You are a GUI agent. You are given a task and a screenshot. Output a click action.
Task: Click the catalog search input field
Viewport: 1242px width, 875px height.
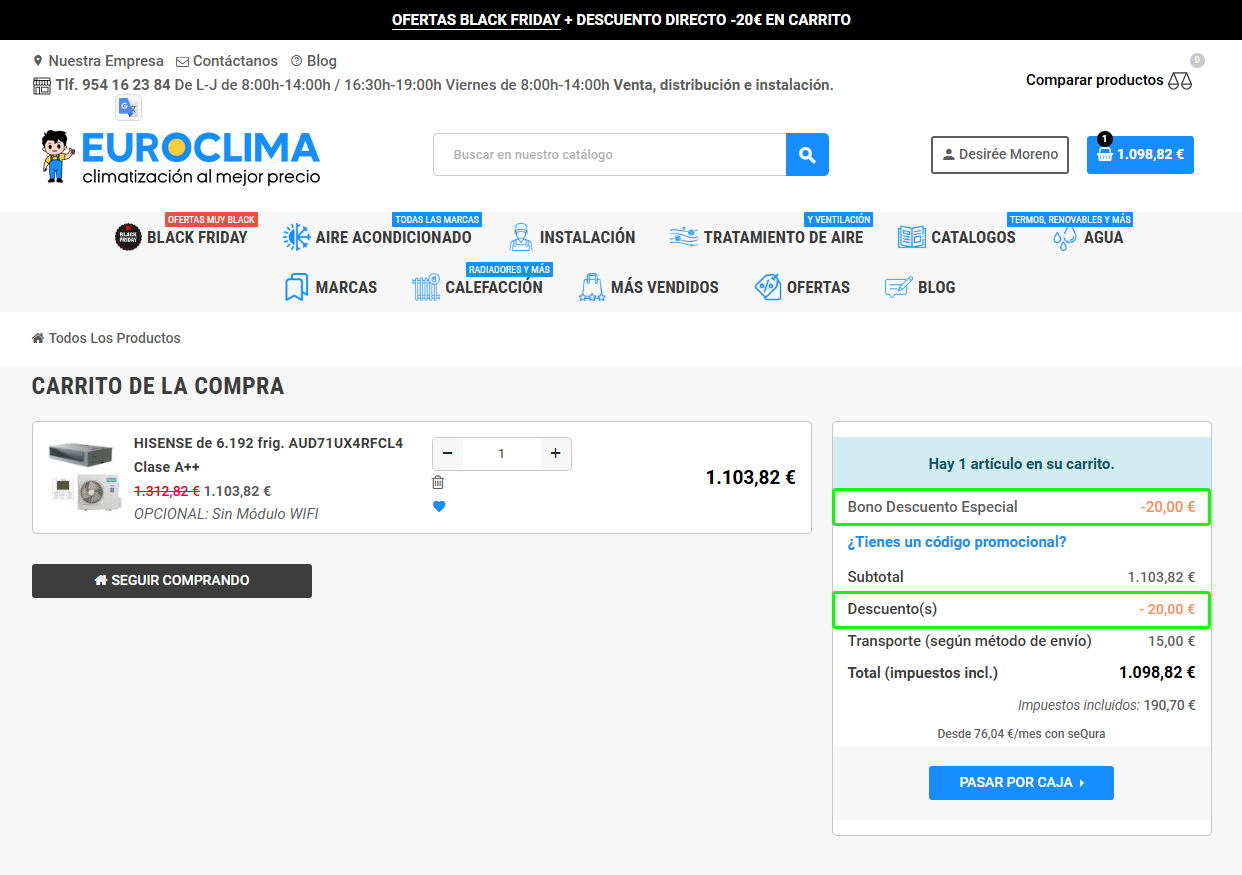point(610,155)
